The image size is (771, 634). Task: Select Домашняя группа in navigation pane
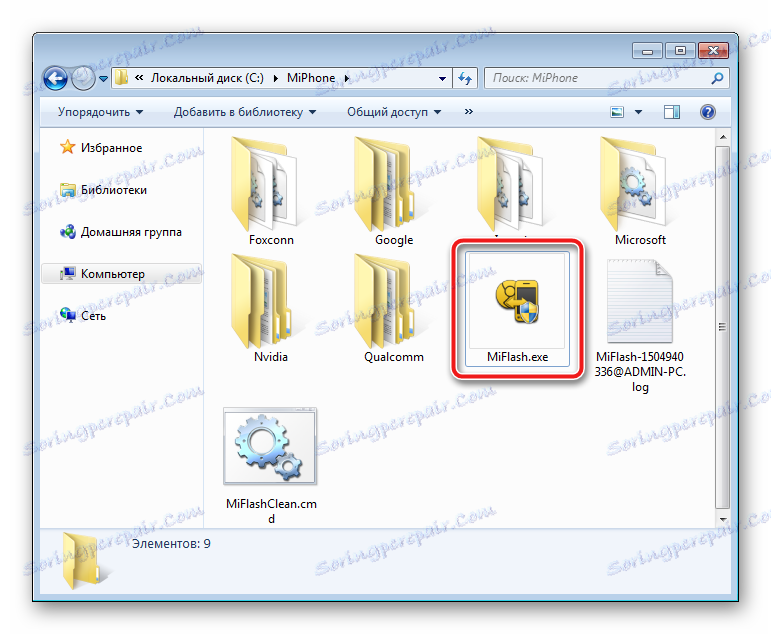coord(131,232)
